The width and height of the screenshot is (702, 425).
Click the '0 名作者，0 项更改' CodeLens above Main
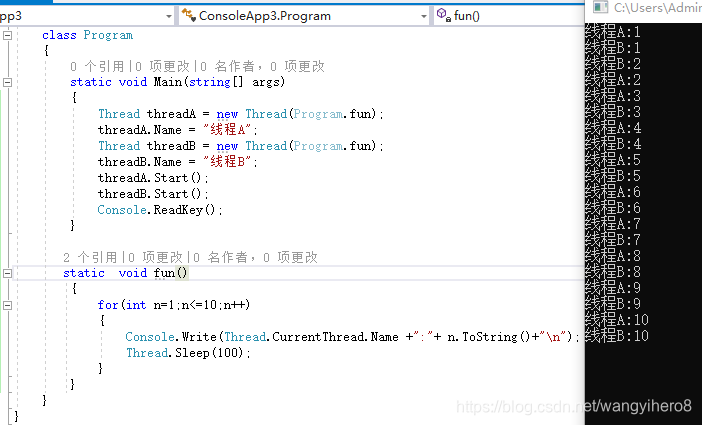point(262,67)
